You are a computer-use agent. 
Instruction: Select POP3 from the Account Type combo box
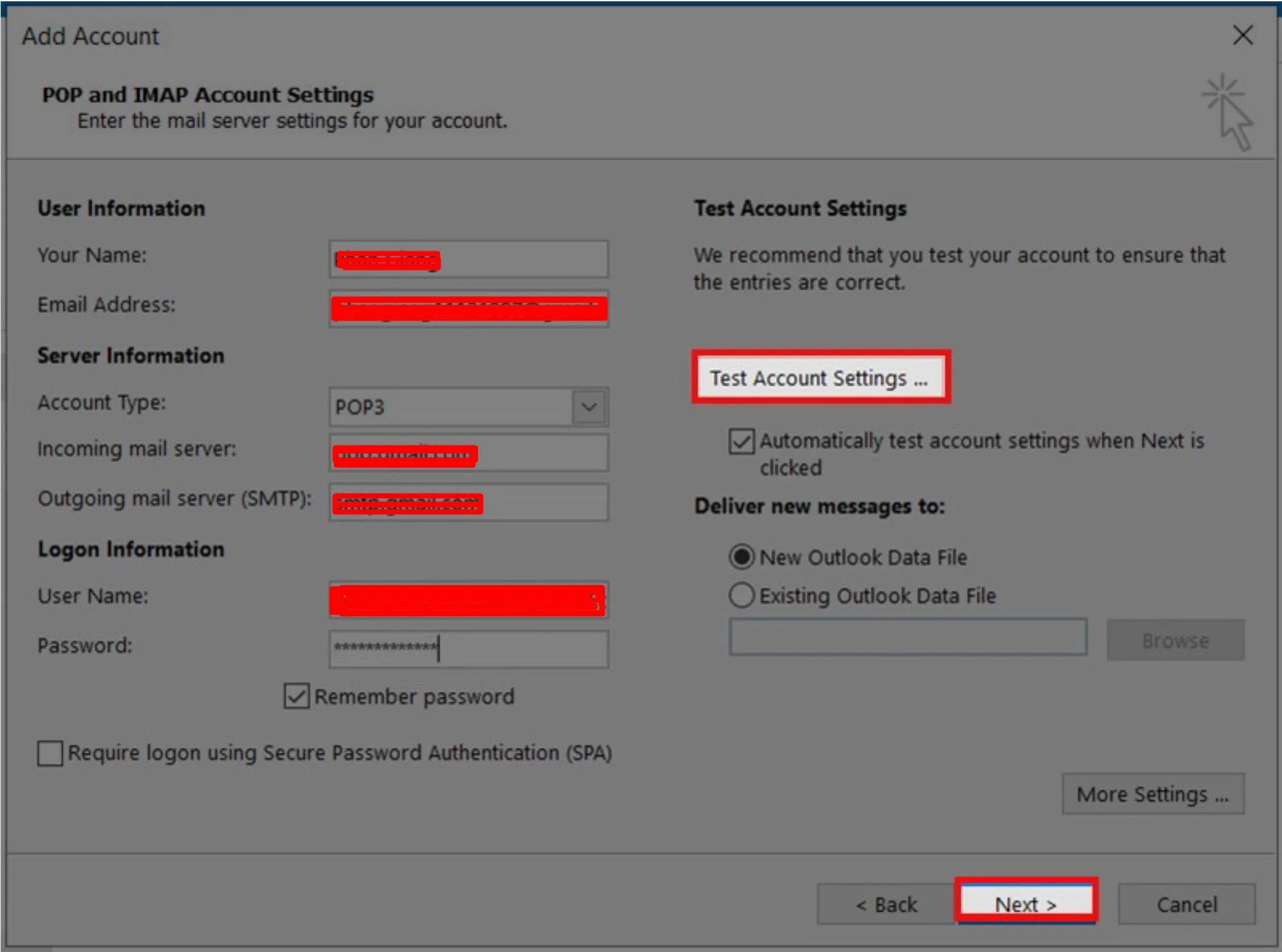click(x=449, y=406)
